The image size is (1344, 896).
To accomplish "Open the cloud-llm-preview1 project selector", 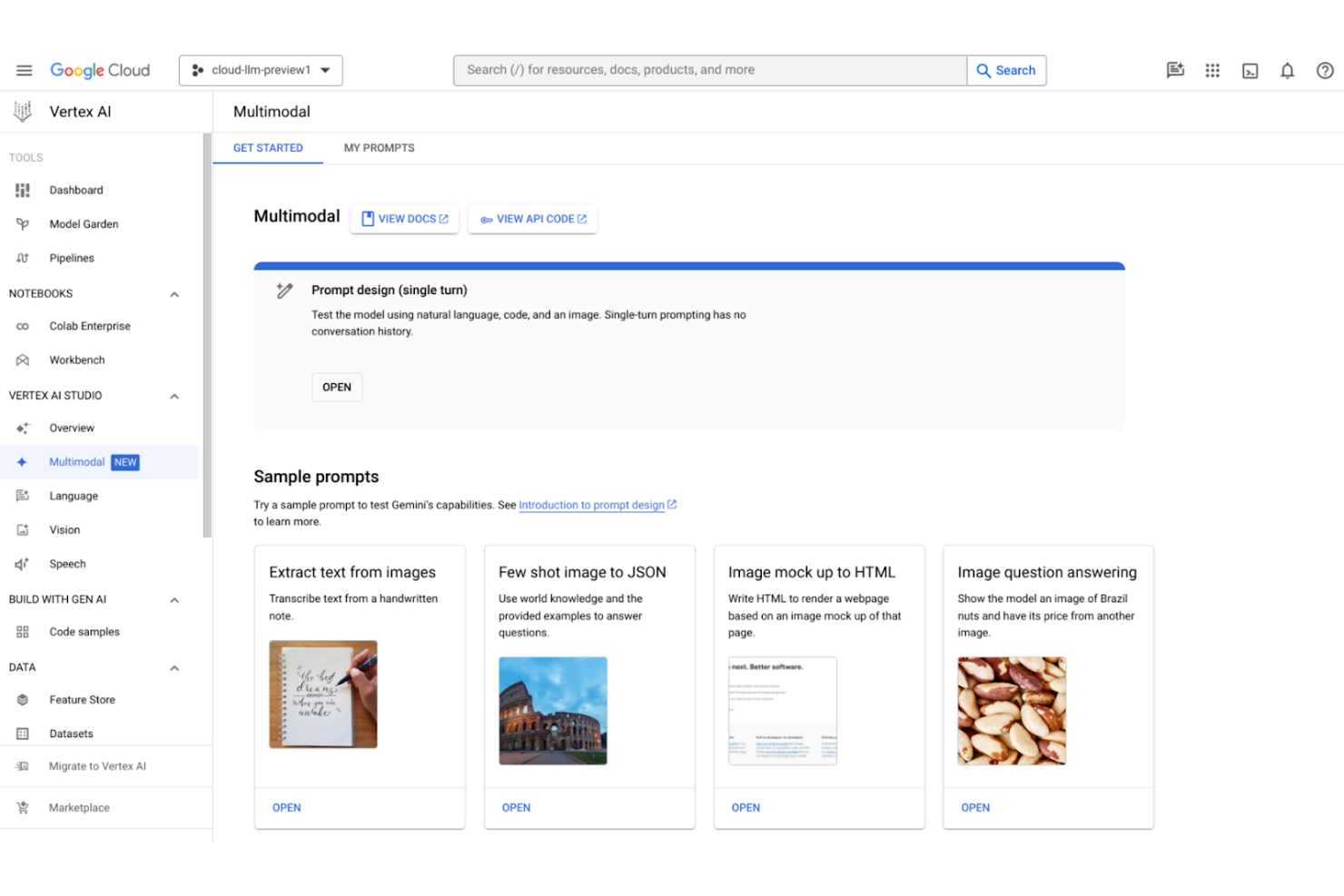I will click(261, 70).
